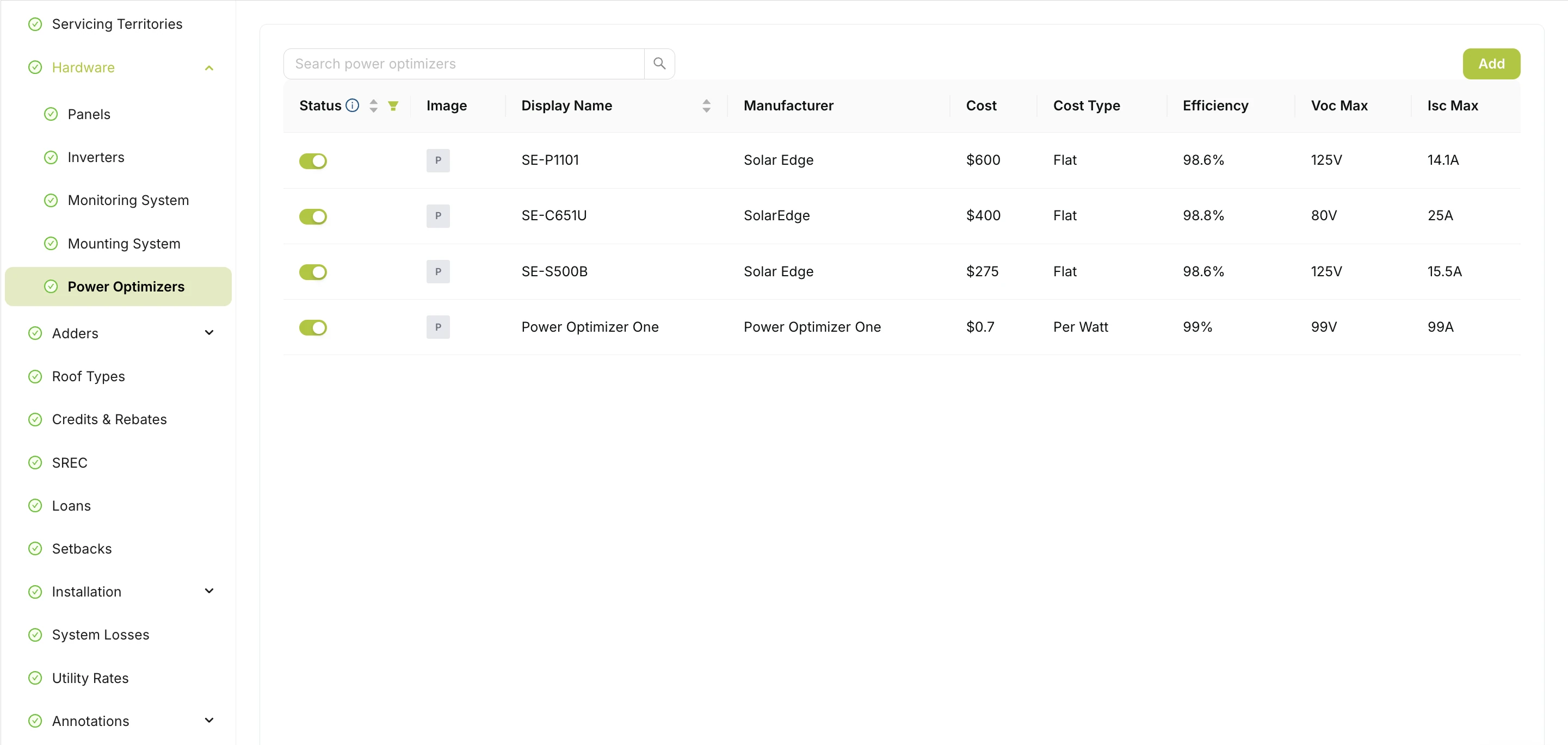
Task: Click the SE-P1101 image placeholder
Action: 437,160
